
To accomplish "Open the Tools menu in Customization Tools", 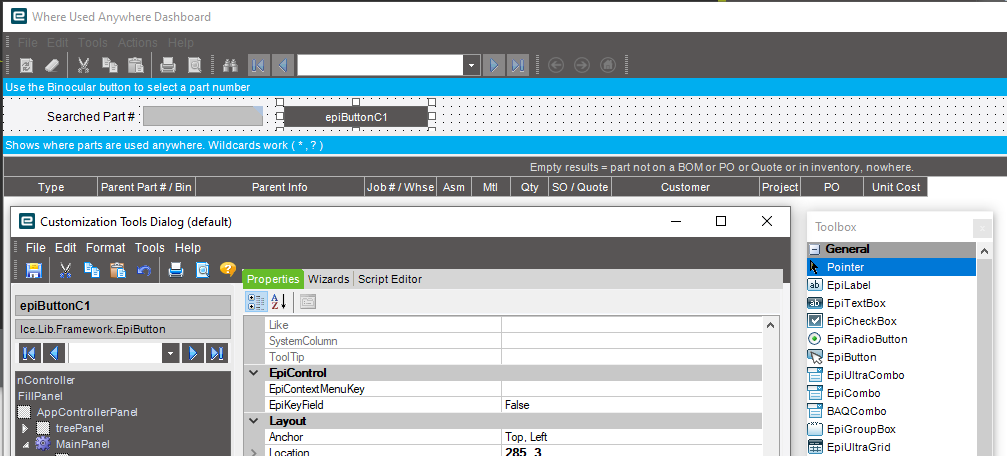I will pos(150,248).
